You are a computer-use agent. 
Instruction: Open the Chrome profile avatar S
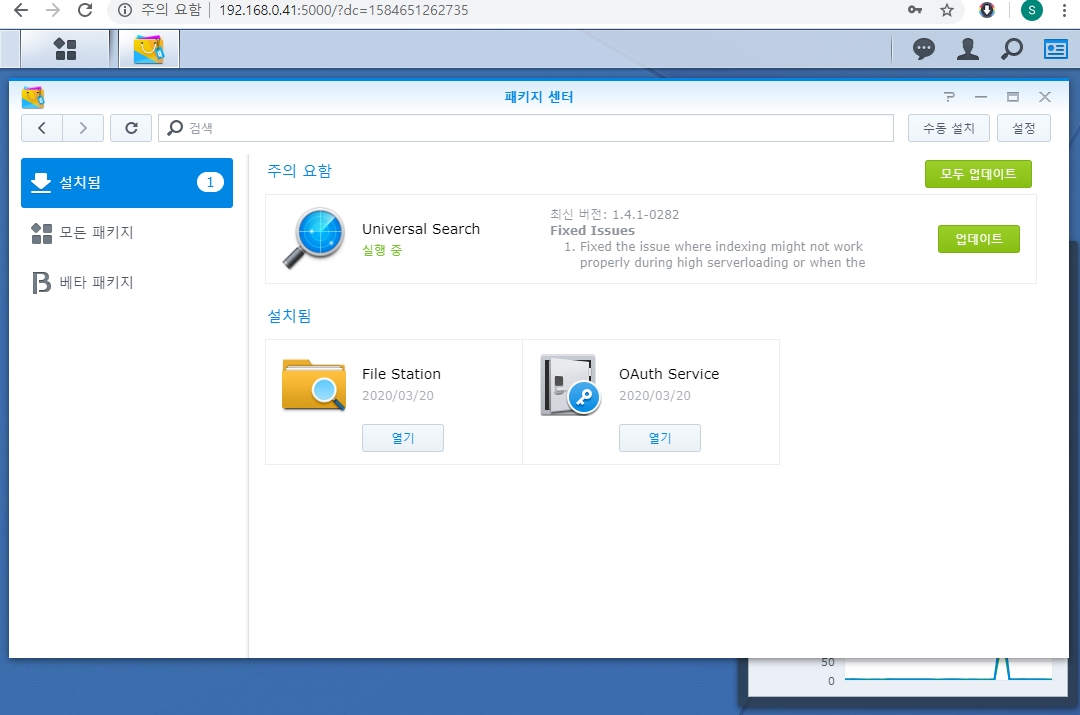tap(1032, 10)
